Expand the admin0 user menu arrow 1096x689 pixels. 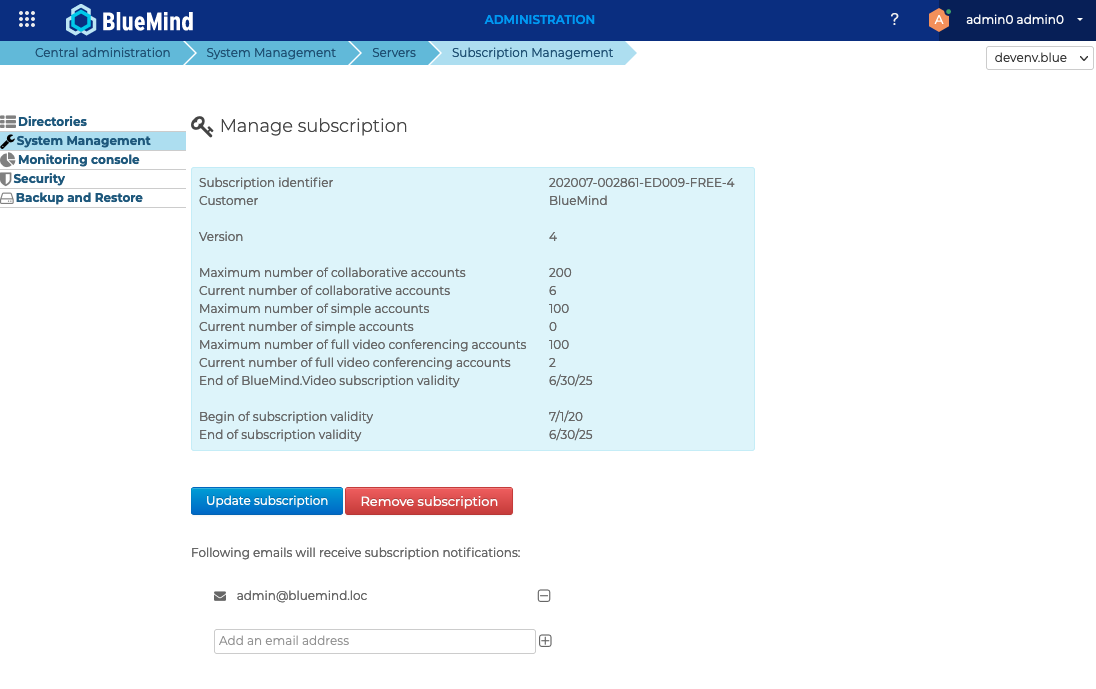[1080, 20]
